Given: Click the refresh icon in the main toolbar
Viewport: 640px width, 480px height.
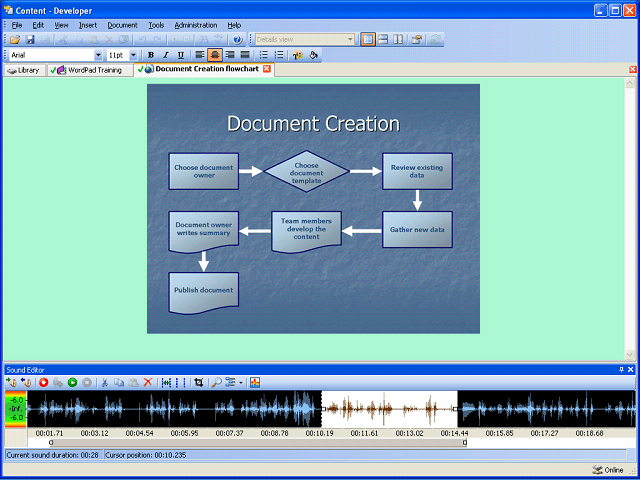Looking at the screenshot, I should (436, 40).
